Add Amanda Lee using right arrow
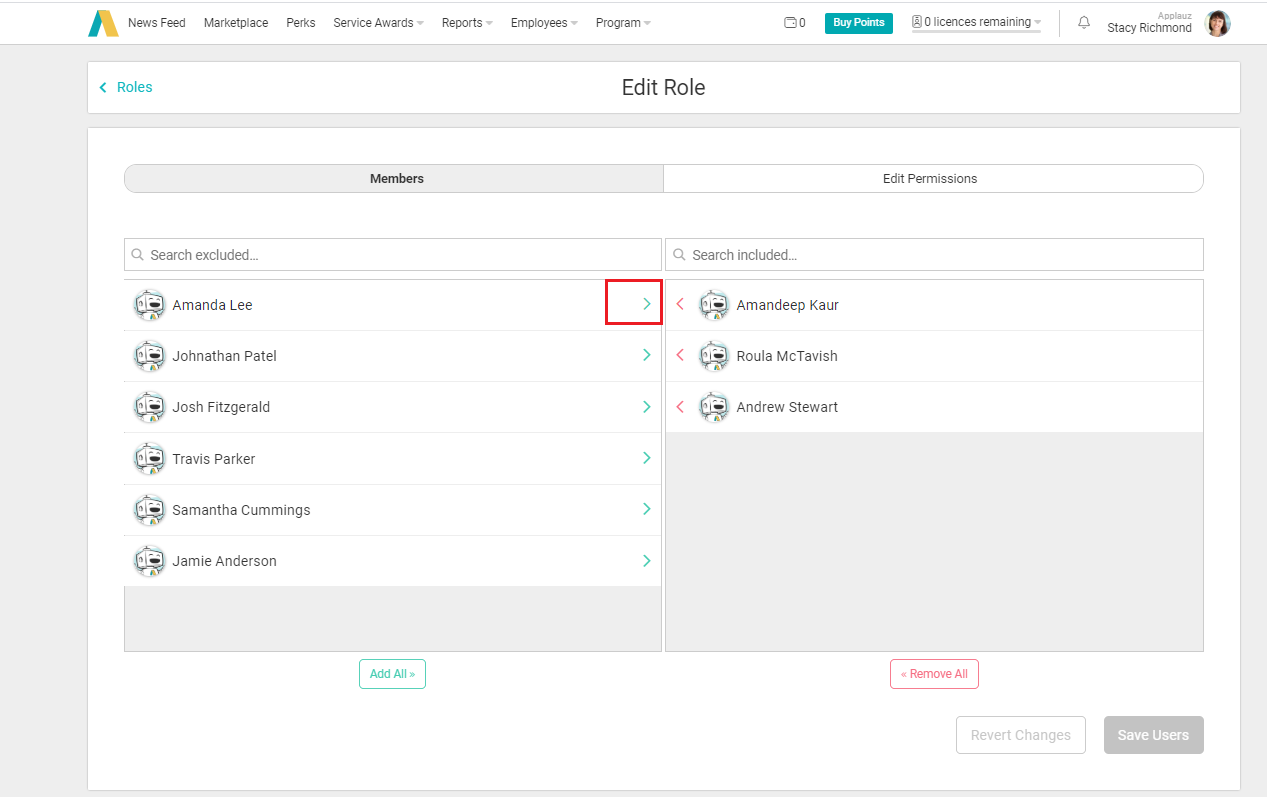This screenshot has width=1267, height=797. point(646,304)
